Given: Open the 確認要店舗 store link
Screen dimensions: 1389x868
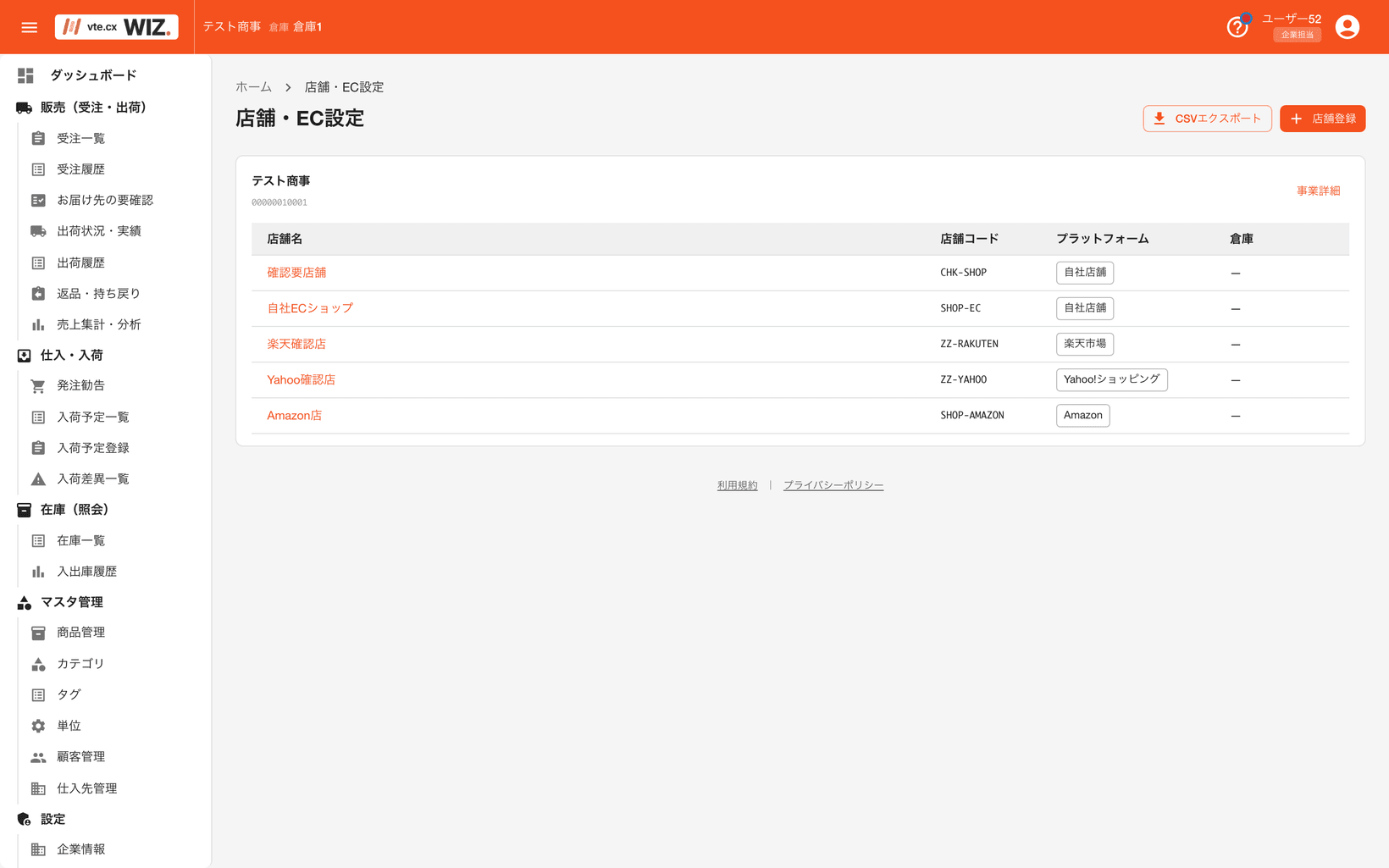Looking at the screenshot, I should [x=296, y=273].
